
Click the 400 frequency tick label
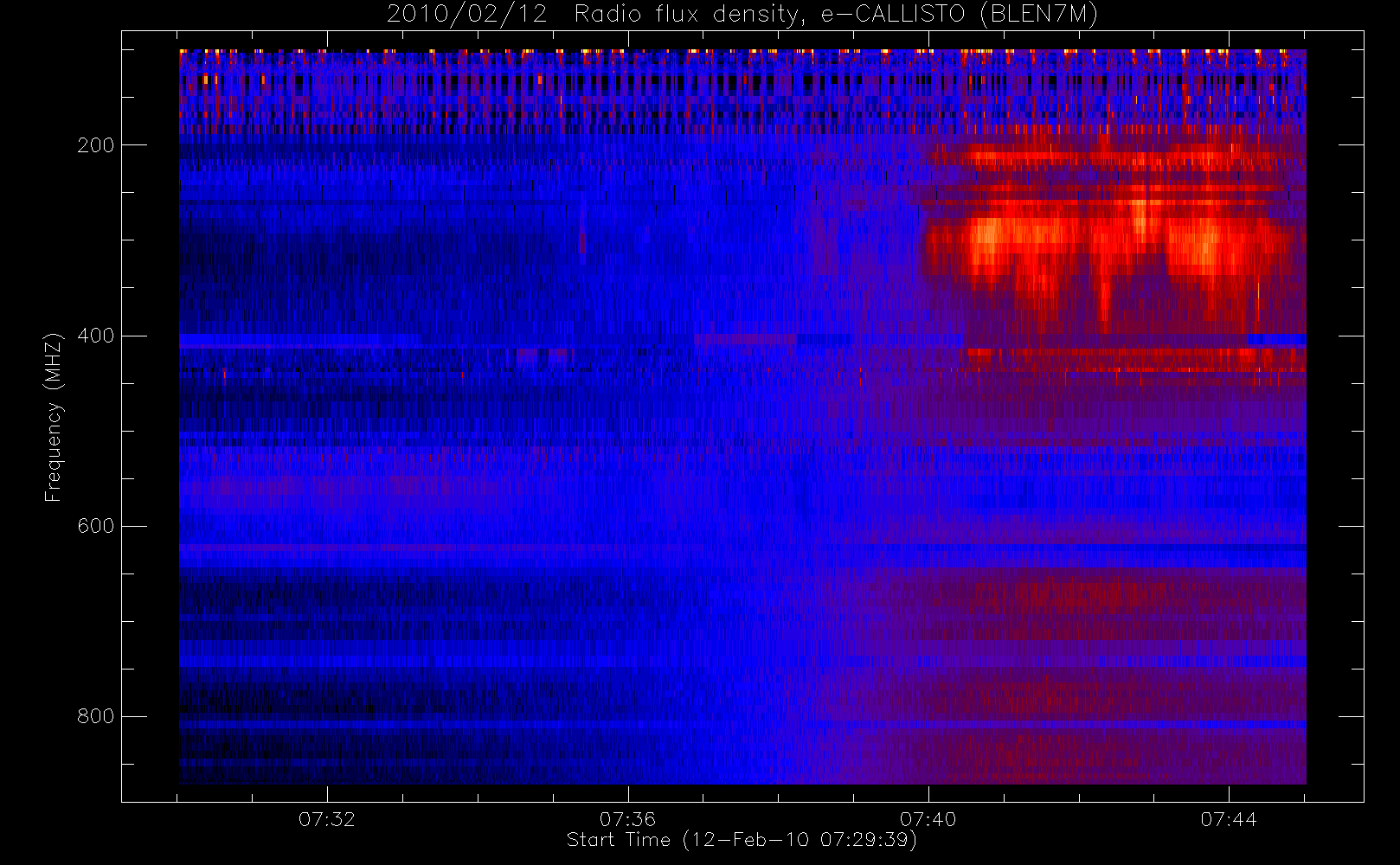[x=96, y=336]
